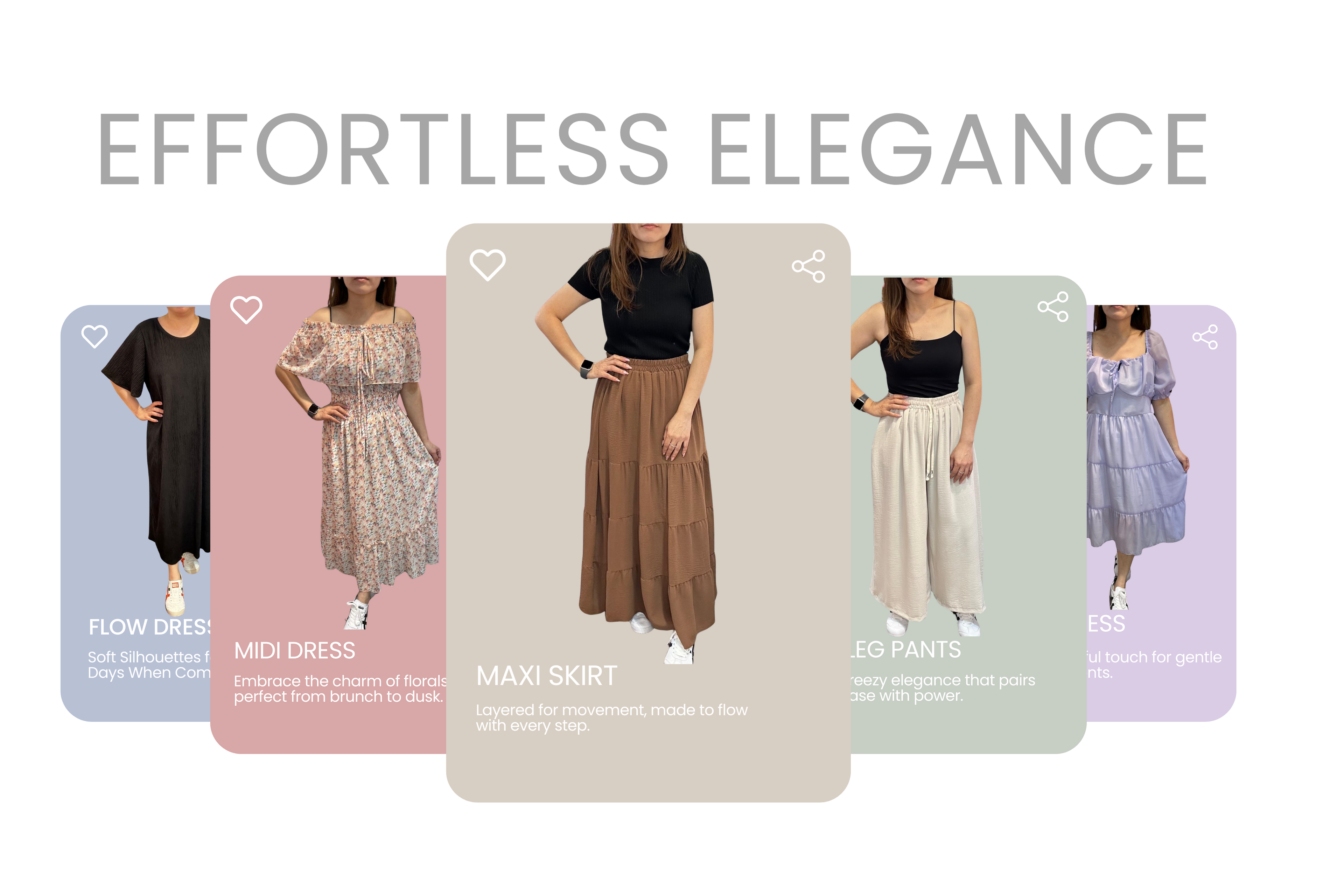Read 'Layered for movement' description text

(611, 718)
